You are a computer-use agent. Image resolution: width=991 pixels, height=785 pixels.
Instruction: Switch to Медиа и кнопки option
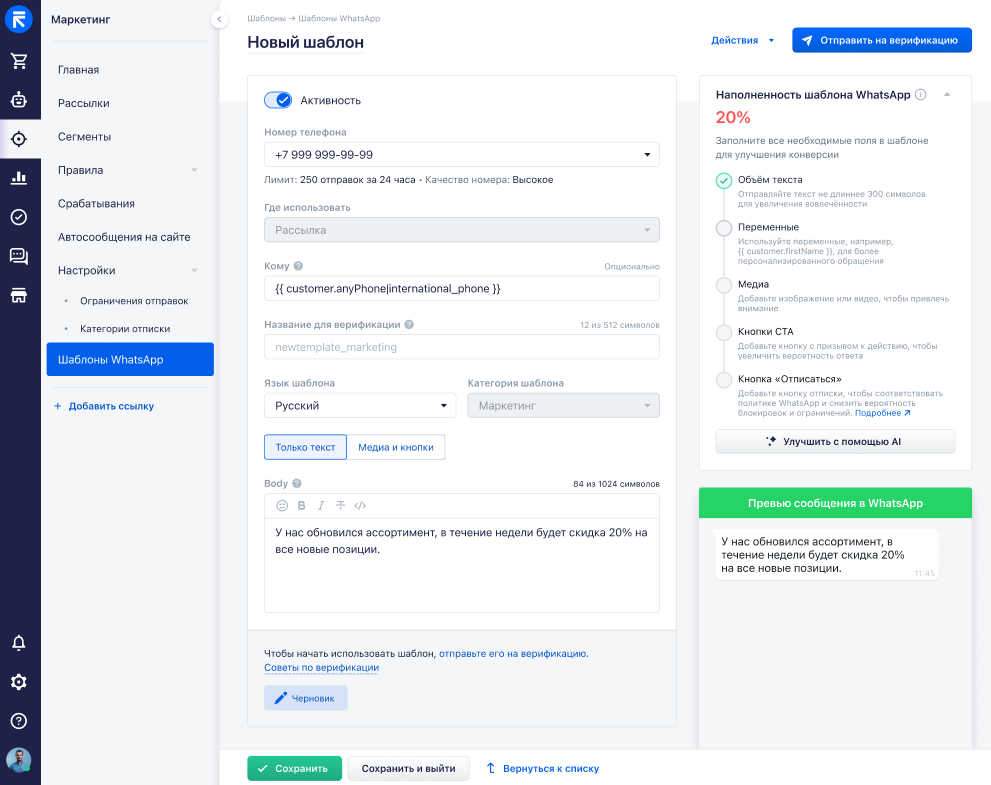tap(396, 447)
